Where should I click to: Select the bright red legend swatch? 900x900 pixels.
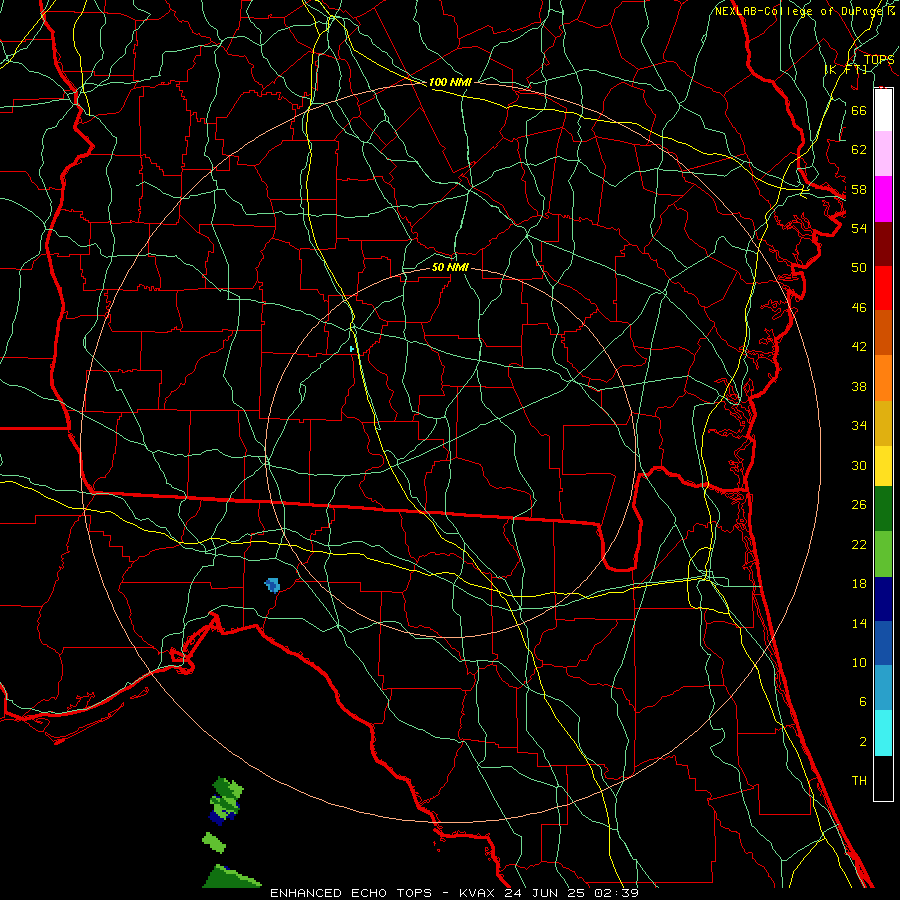(883, 288)
